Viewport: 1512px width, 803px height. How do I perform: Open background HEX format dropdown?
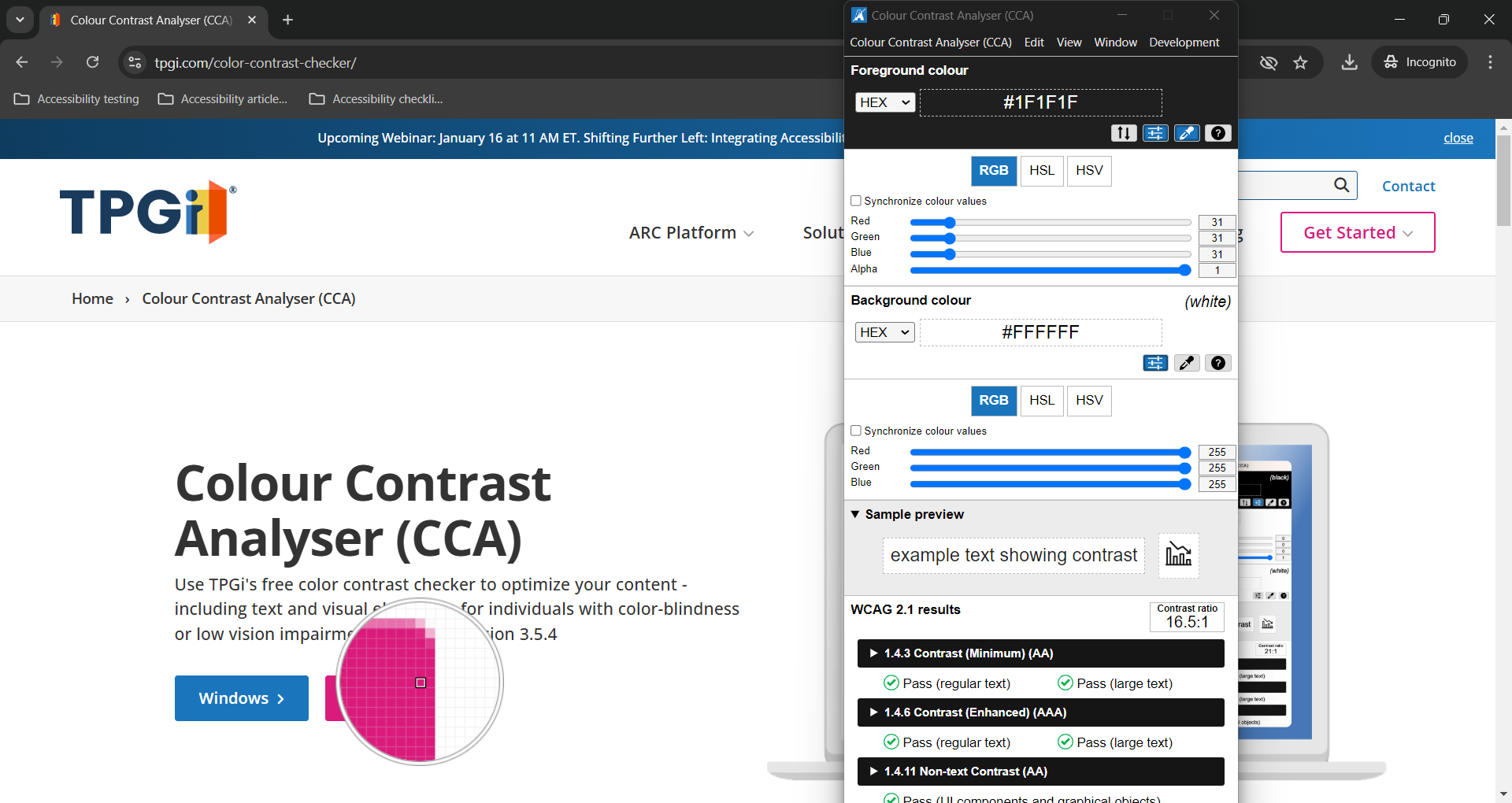coord(885,332)
